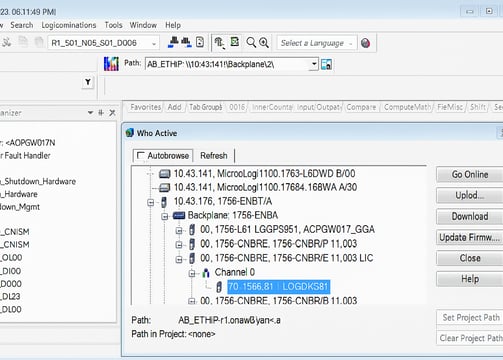Select the highlighted 70 LOGDKS81 tree entry
Viewport: 503px width, 360px height.
click(279, 287)
